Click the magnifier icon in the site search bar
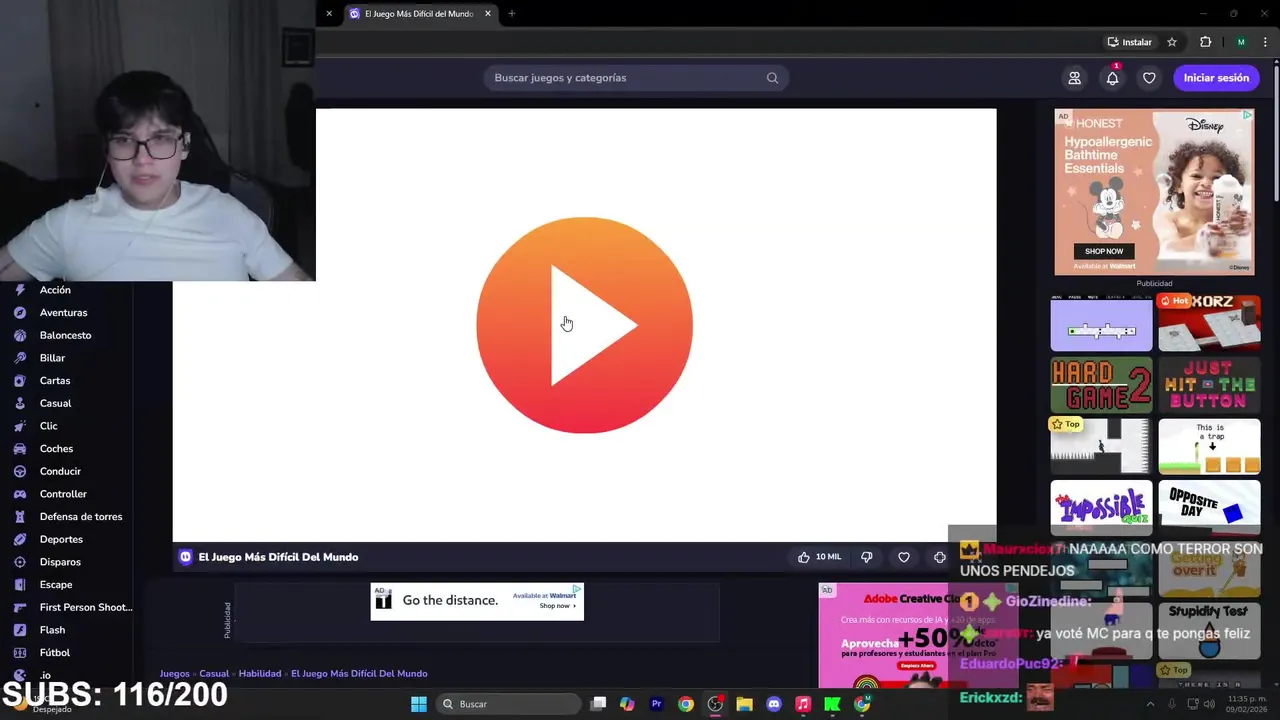 click(772, 78)
